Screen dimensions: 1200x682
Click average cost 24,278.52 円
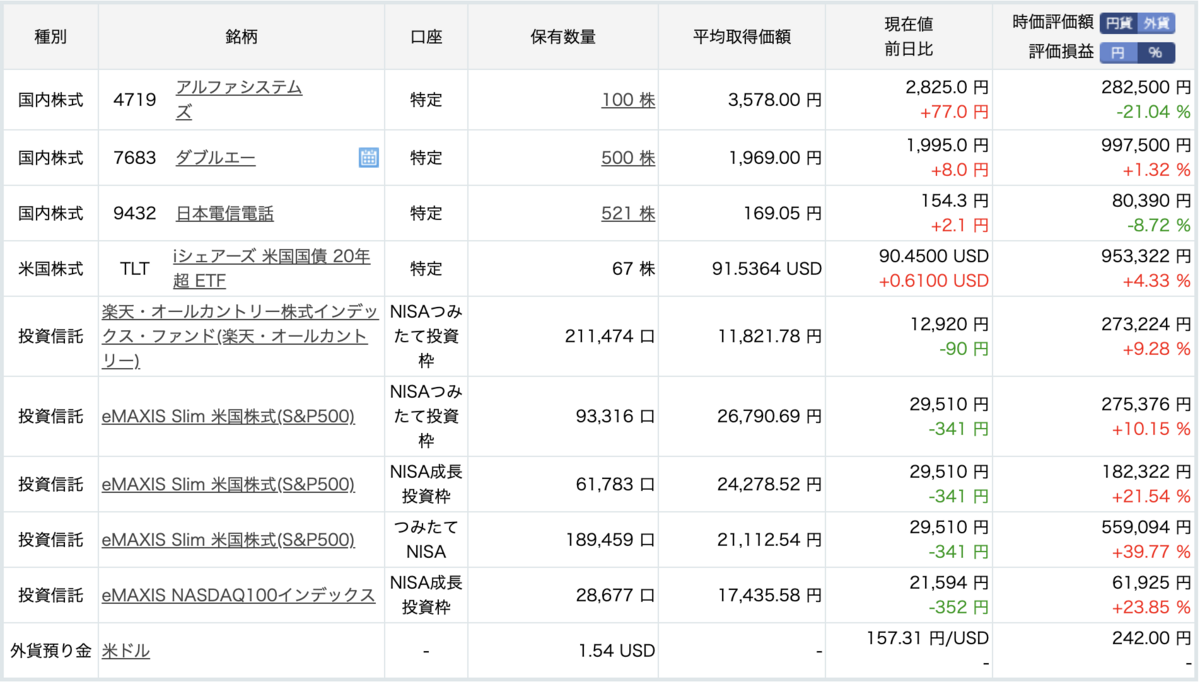770,484
